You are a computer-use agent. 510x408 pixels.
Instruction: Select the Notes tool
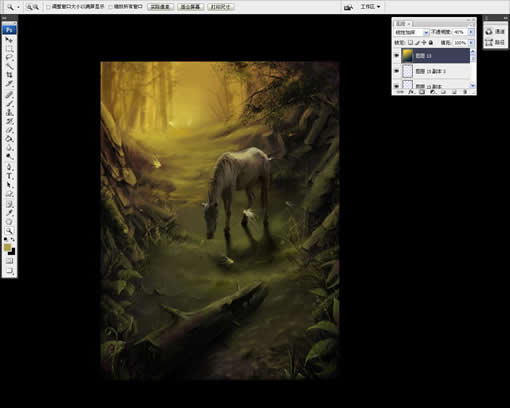point(9,204)
